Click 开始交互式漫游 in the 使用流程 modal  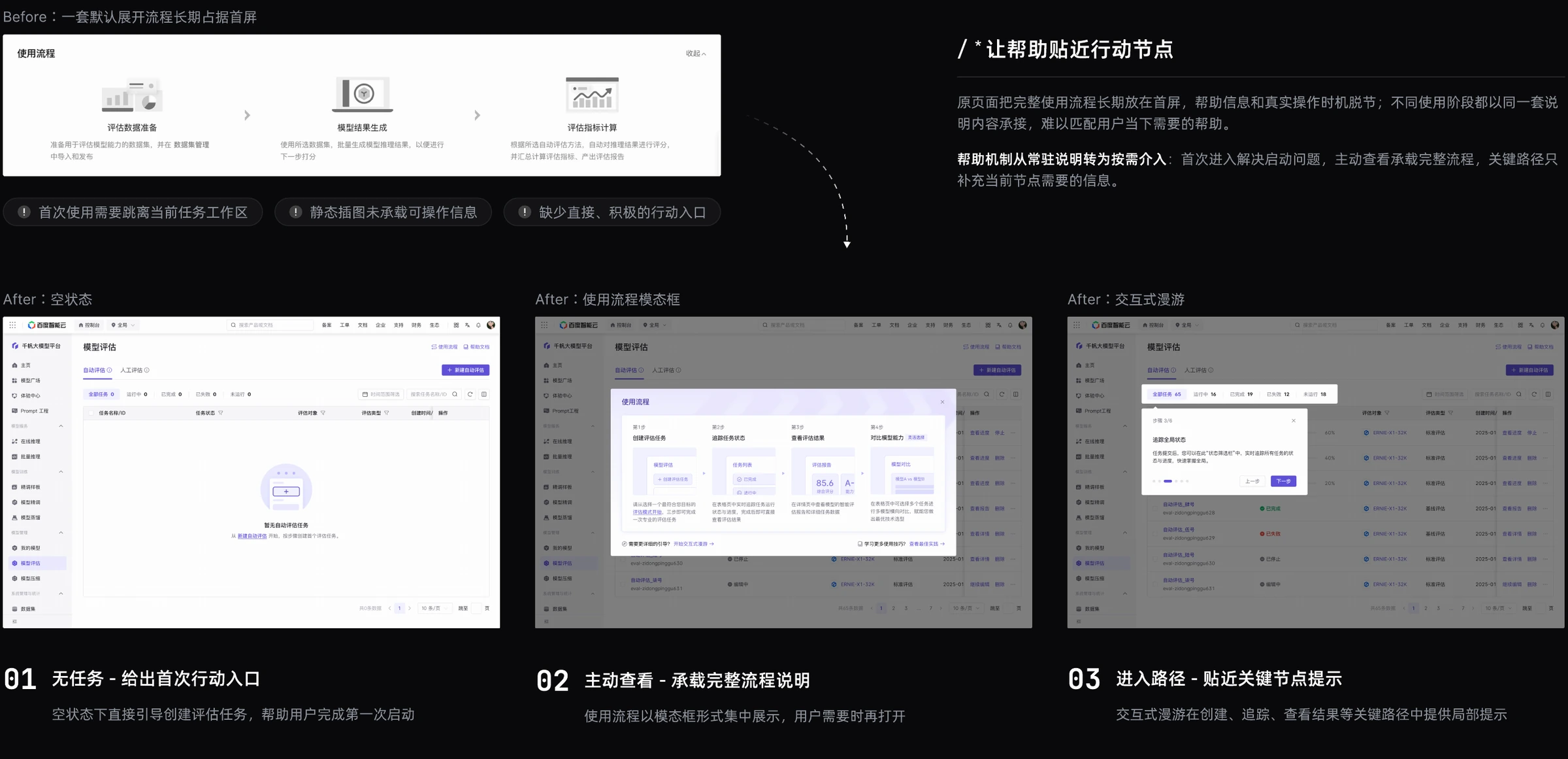tap(693, 544)
